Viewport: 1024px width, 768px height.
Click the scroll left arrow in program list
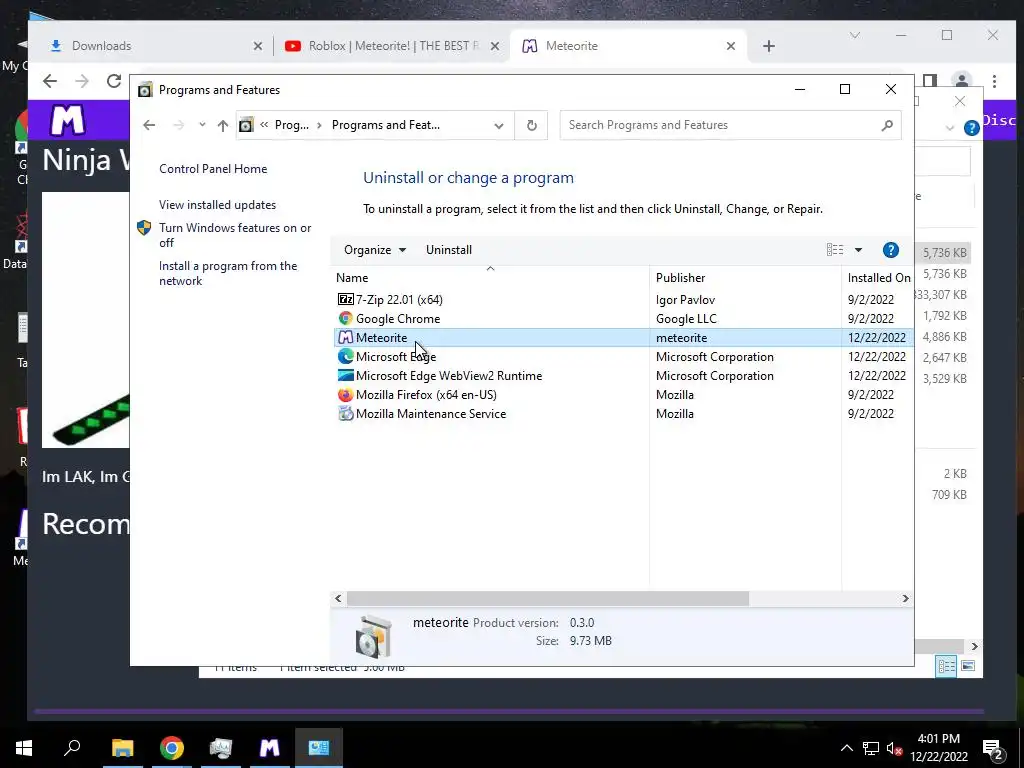coord(338,598)
